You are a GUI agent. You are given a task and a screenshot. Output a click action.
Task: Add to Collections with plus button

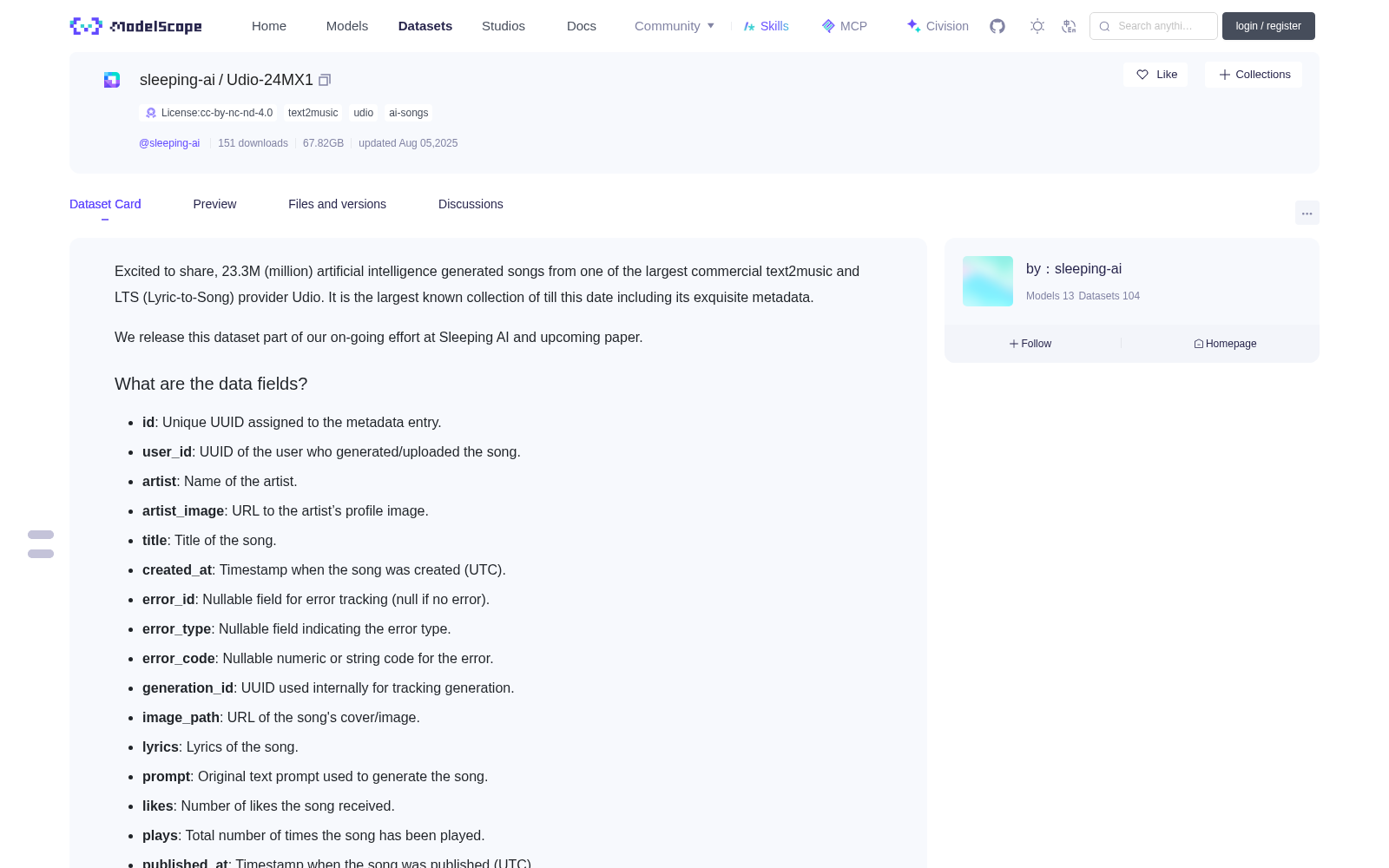(1254, 75)
